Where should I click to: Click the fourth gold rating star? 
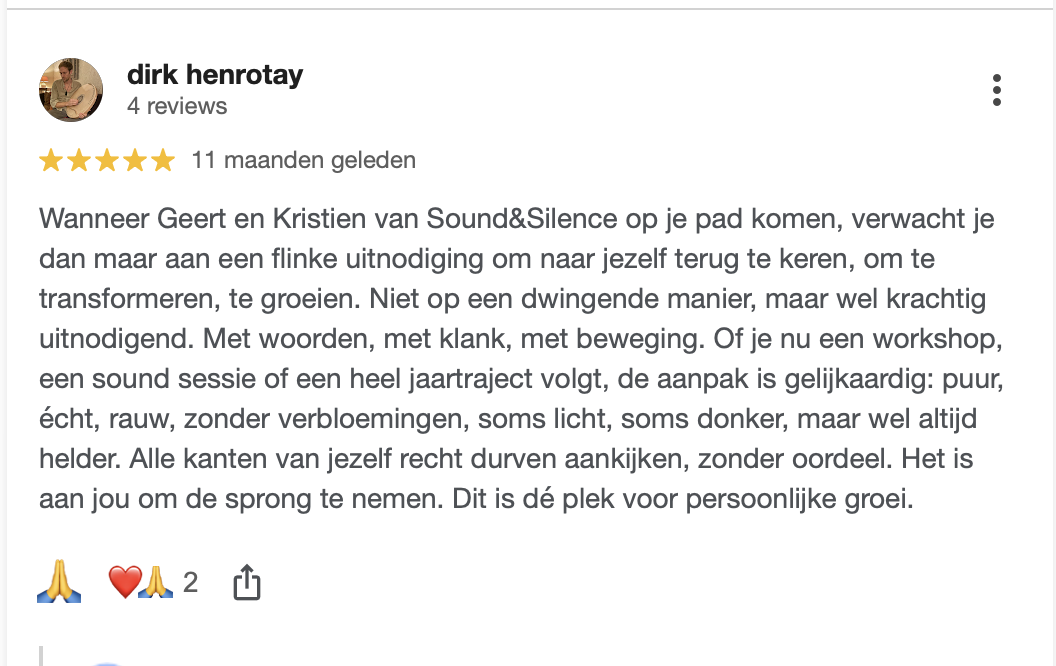(x=135, y=160)
